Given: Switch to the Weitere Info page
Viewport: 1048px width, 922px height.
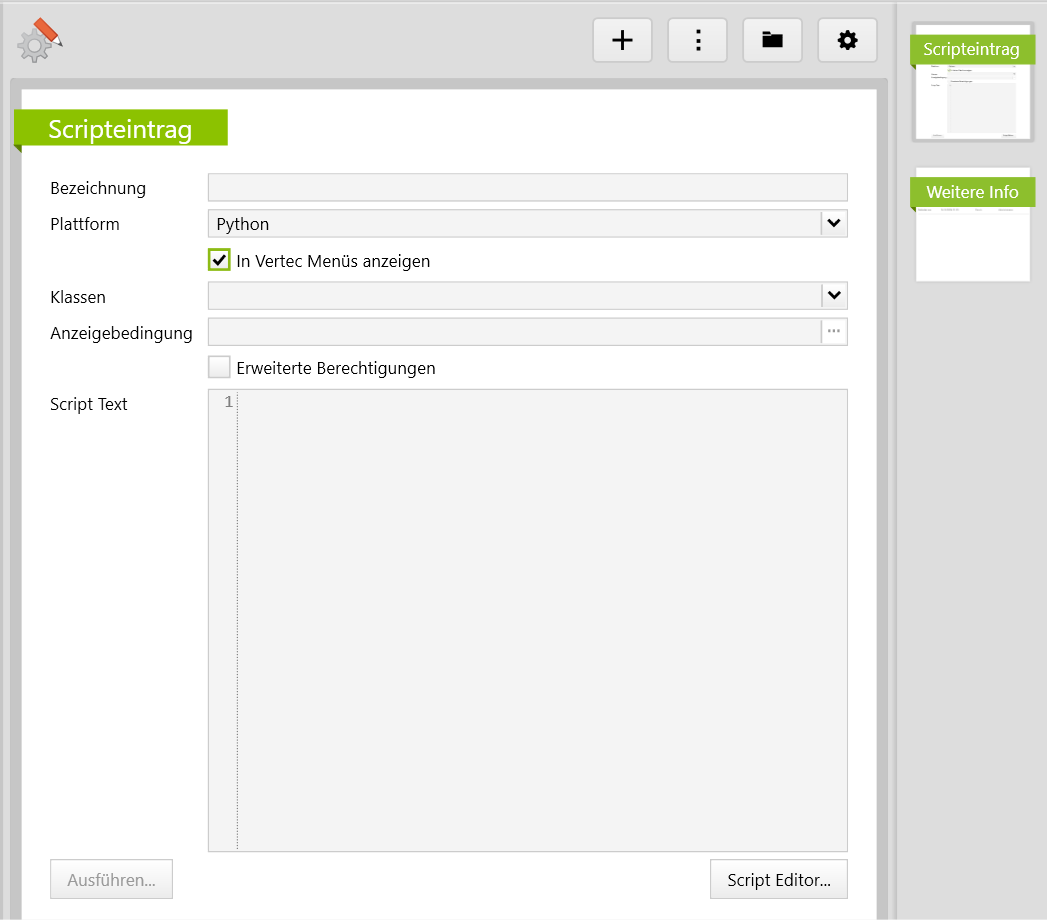Looking at the screenshot, I should coord(972,192).
